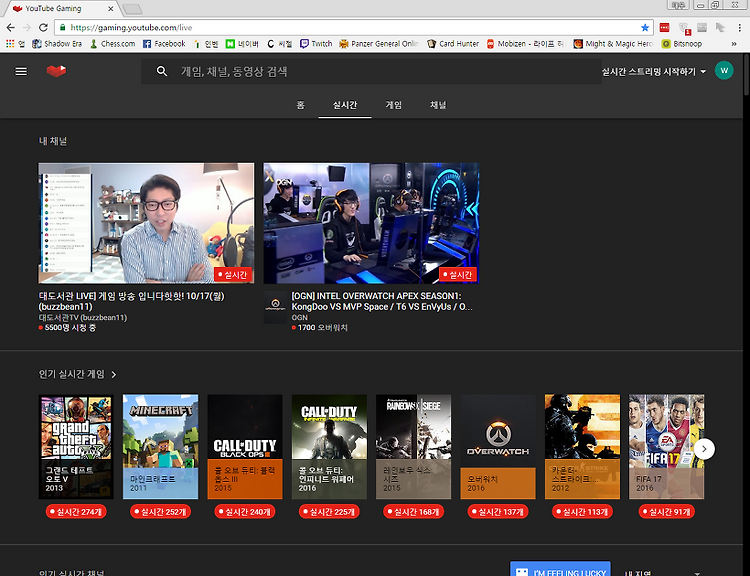The width and height of the screenshot is (750, 576).
Task: Select the YouTube Gaming browser tab
Action: (60, 9)
